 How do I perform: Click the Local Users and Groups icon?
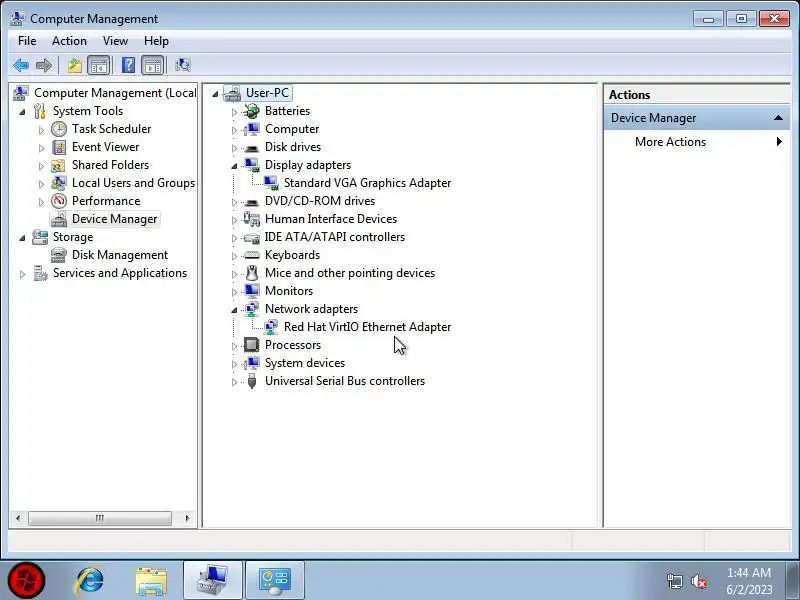[x=59, y=183]
